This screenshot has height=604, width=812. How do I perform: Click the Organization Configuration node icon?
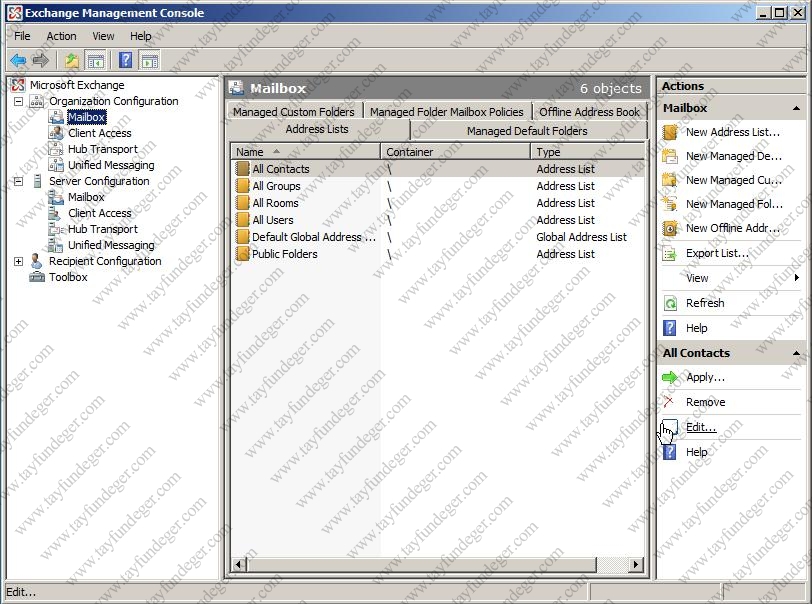click(x=37, y=101)
